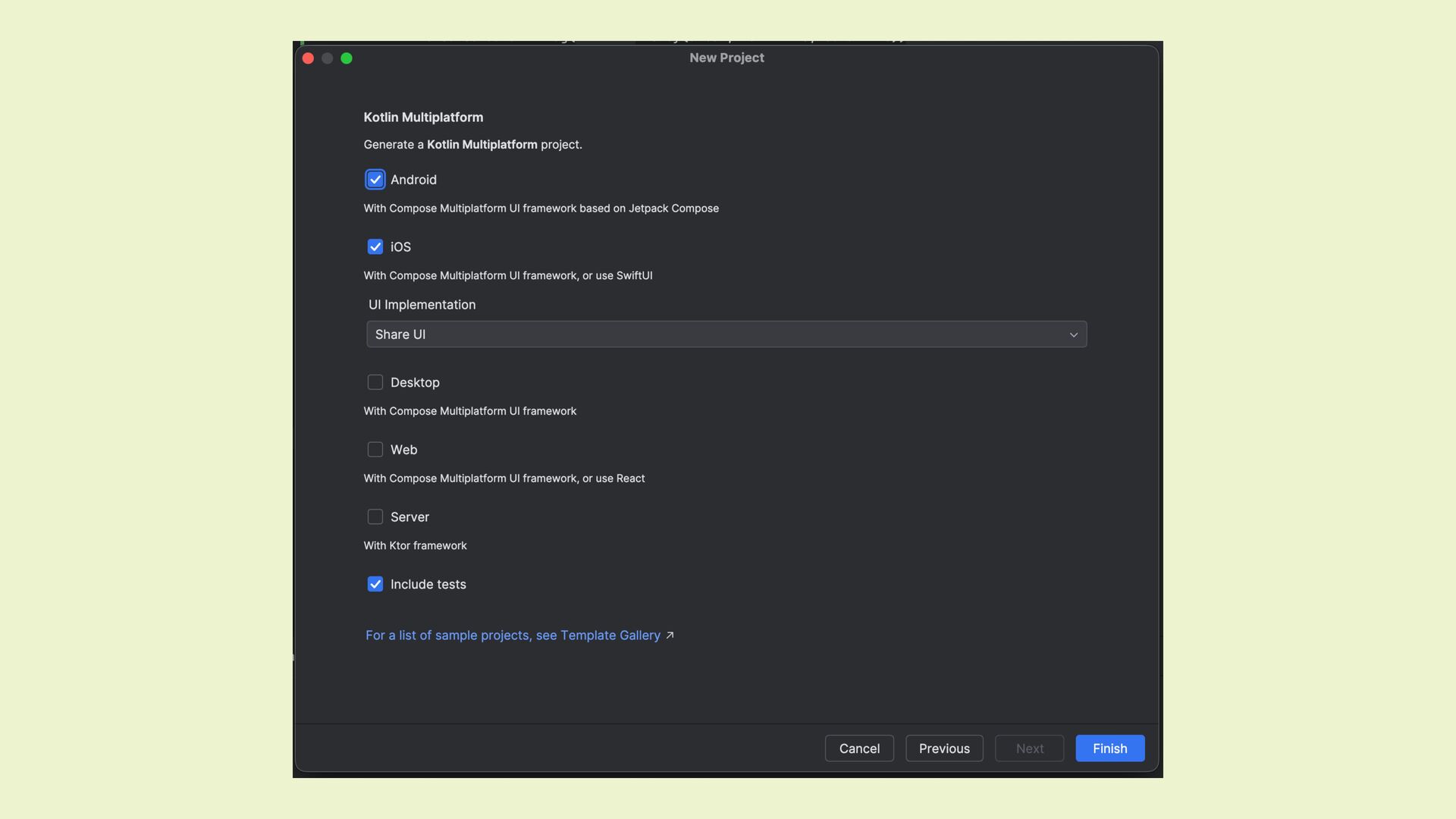The height and width of the screenshot is (819, 1456).
Task: Click the external link arrow icon
Action: click(670, 635)
